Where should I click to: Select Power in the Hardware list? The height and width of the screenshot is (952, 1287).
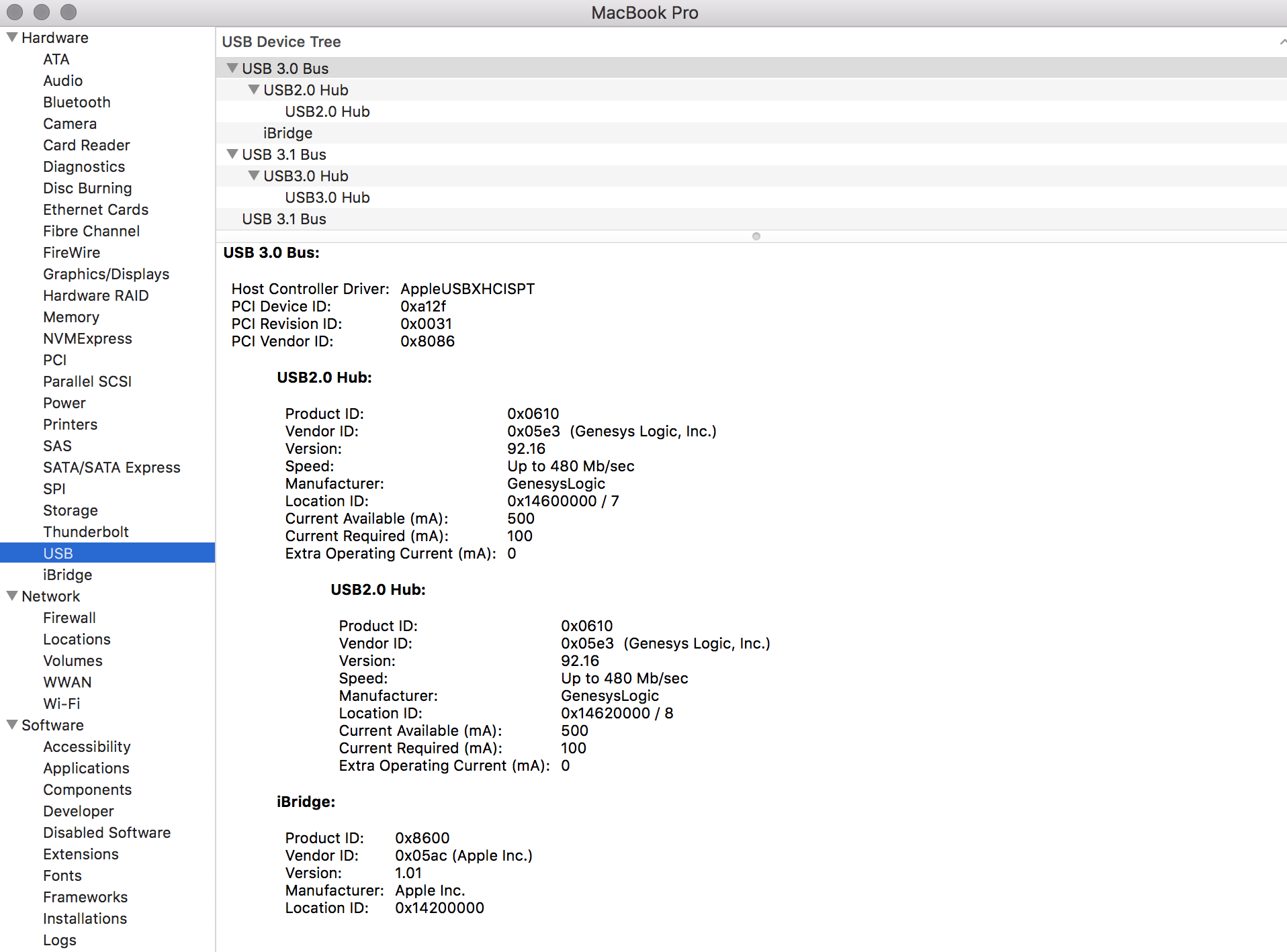(64, 403)
